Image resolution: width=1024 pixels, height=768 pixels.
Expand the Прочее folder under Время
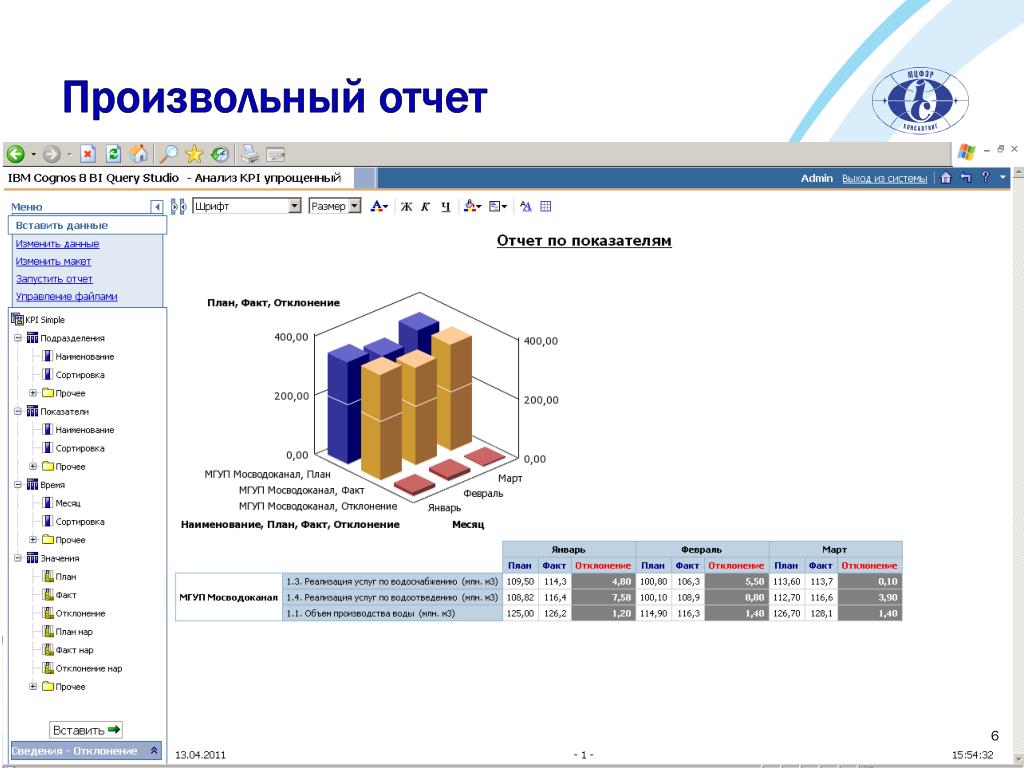33,539
